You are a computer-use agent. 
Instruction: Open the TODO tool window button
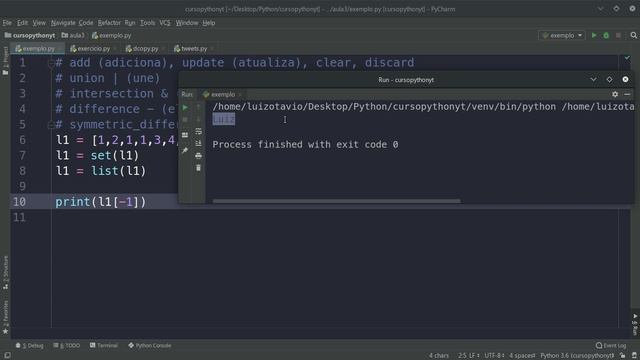click(67, 345)
